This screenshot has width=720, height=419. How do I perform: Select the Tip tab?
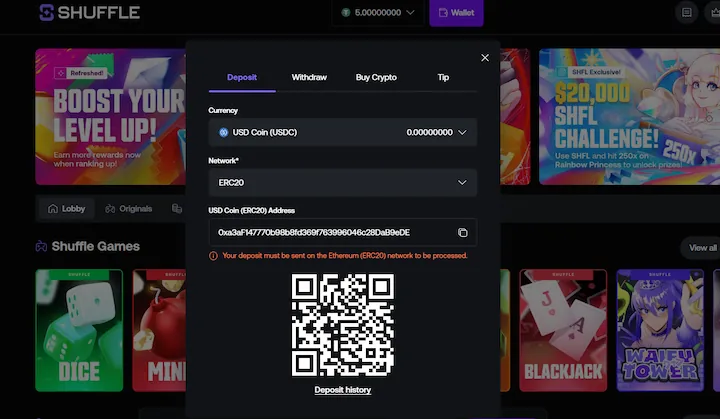pyautogui.click(x=443, y=77)
